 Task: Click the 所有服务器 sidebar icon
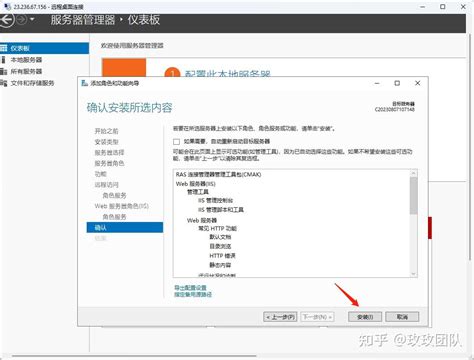[x=4, y=71]
